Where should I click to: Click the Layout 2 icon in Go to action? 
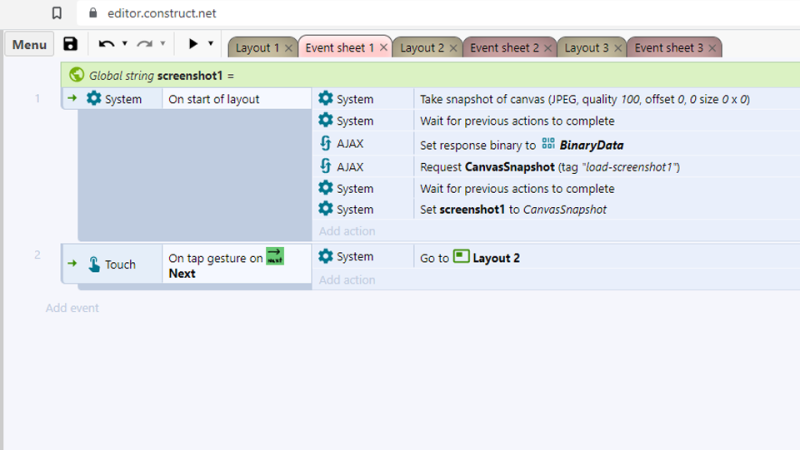[x=461, y=256]
